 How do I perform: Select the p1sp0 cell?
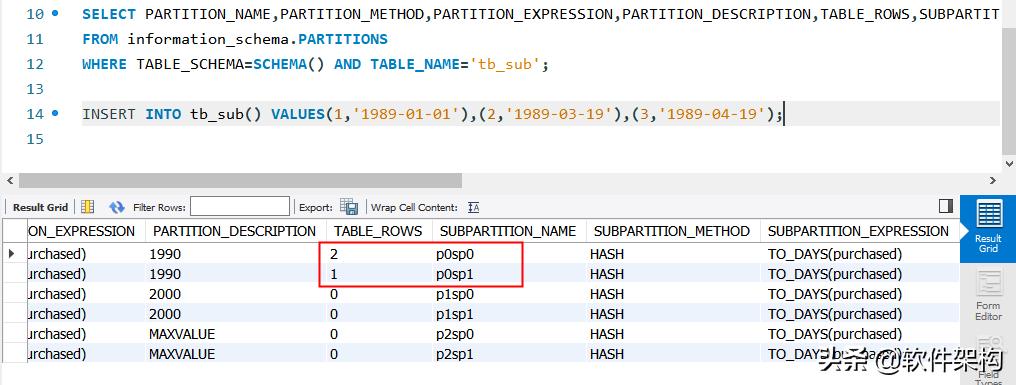click(456, 294)
